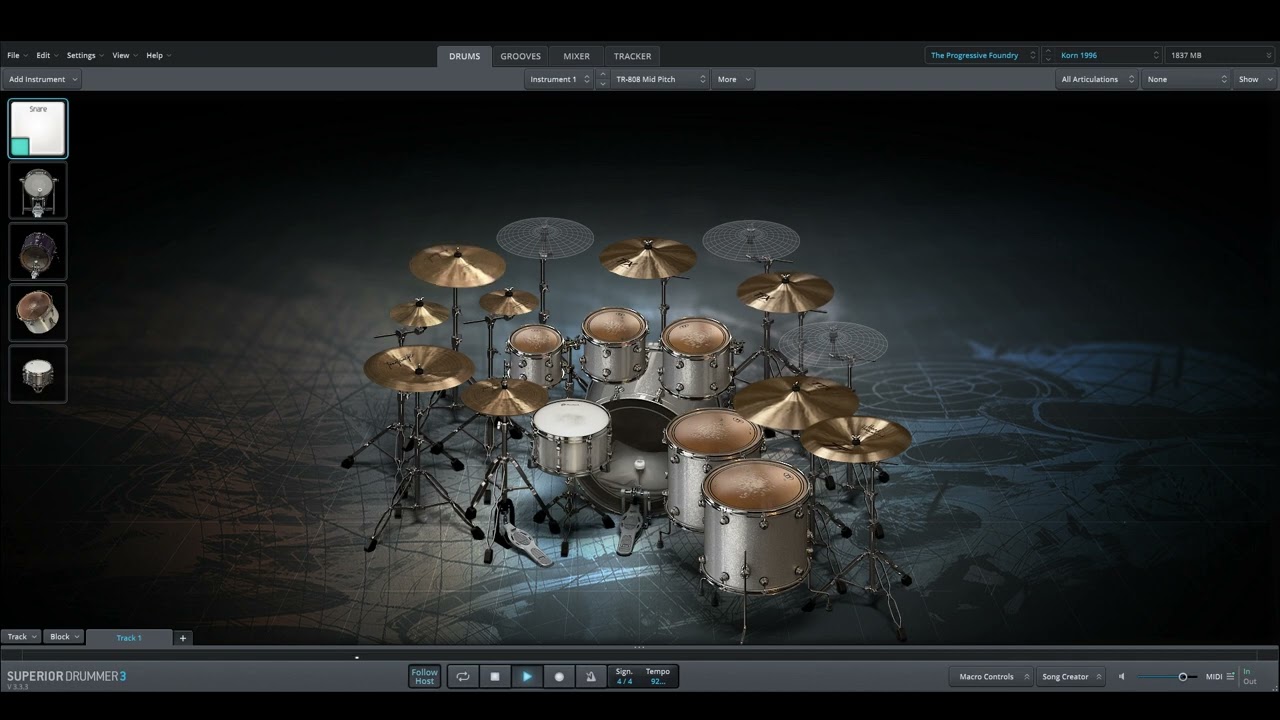Open the None dropdown beside All Articulations
Image resolution: width=1280 pixels, height=720 pixels.
point(1186,79)
